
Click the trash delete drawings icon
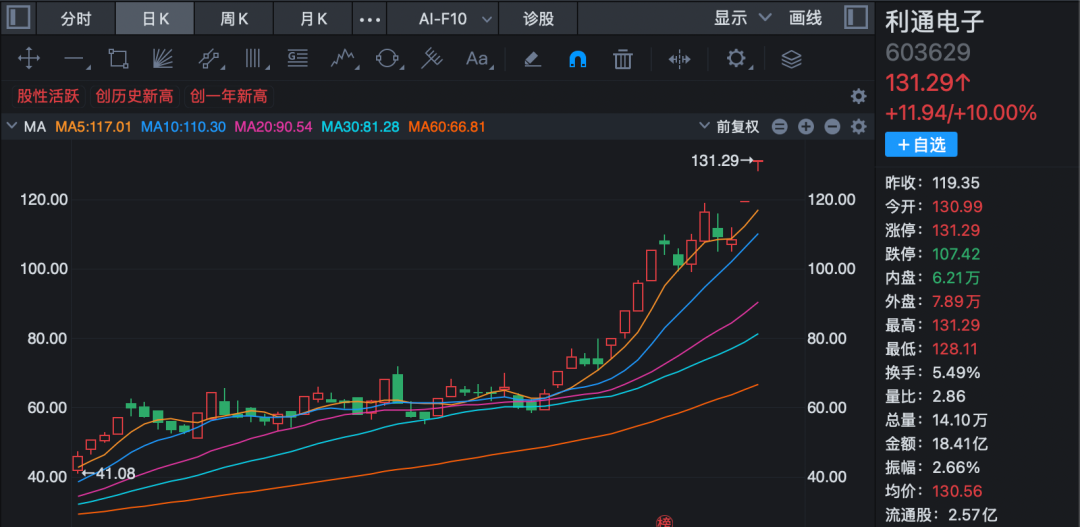[623, 59]
